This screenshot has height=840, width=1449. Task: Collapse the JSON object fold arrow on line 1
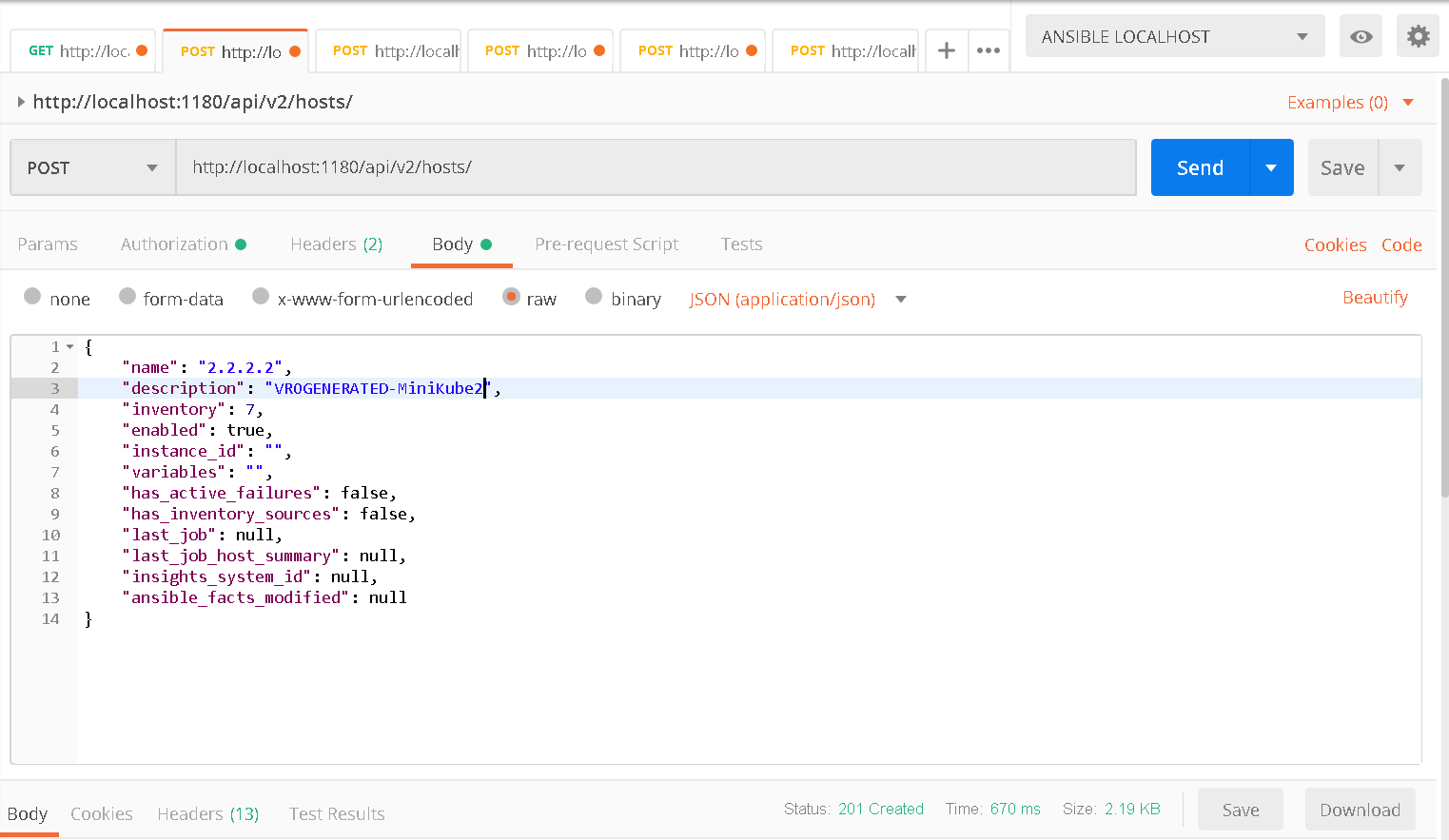(69, 346)
